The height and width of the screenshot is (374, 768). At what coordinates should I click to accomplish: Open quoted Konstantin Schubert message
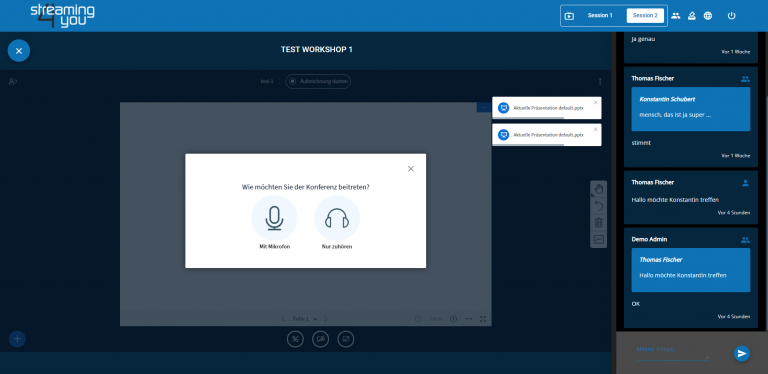tap(691, 109)
